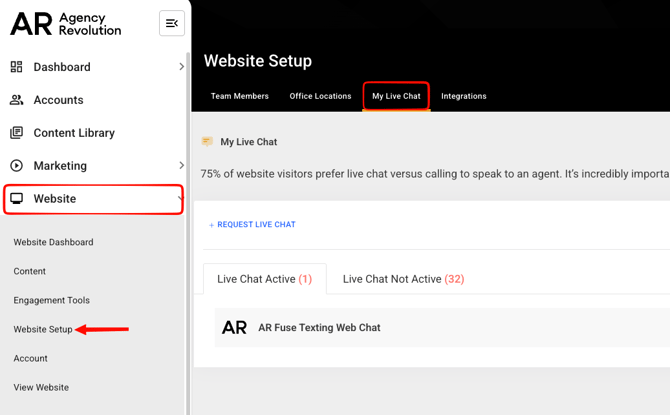The width and height of the screenshot is (670, 415).
Task: Select the Integrations tab
Action: [464, 96]
